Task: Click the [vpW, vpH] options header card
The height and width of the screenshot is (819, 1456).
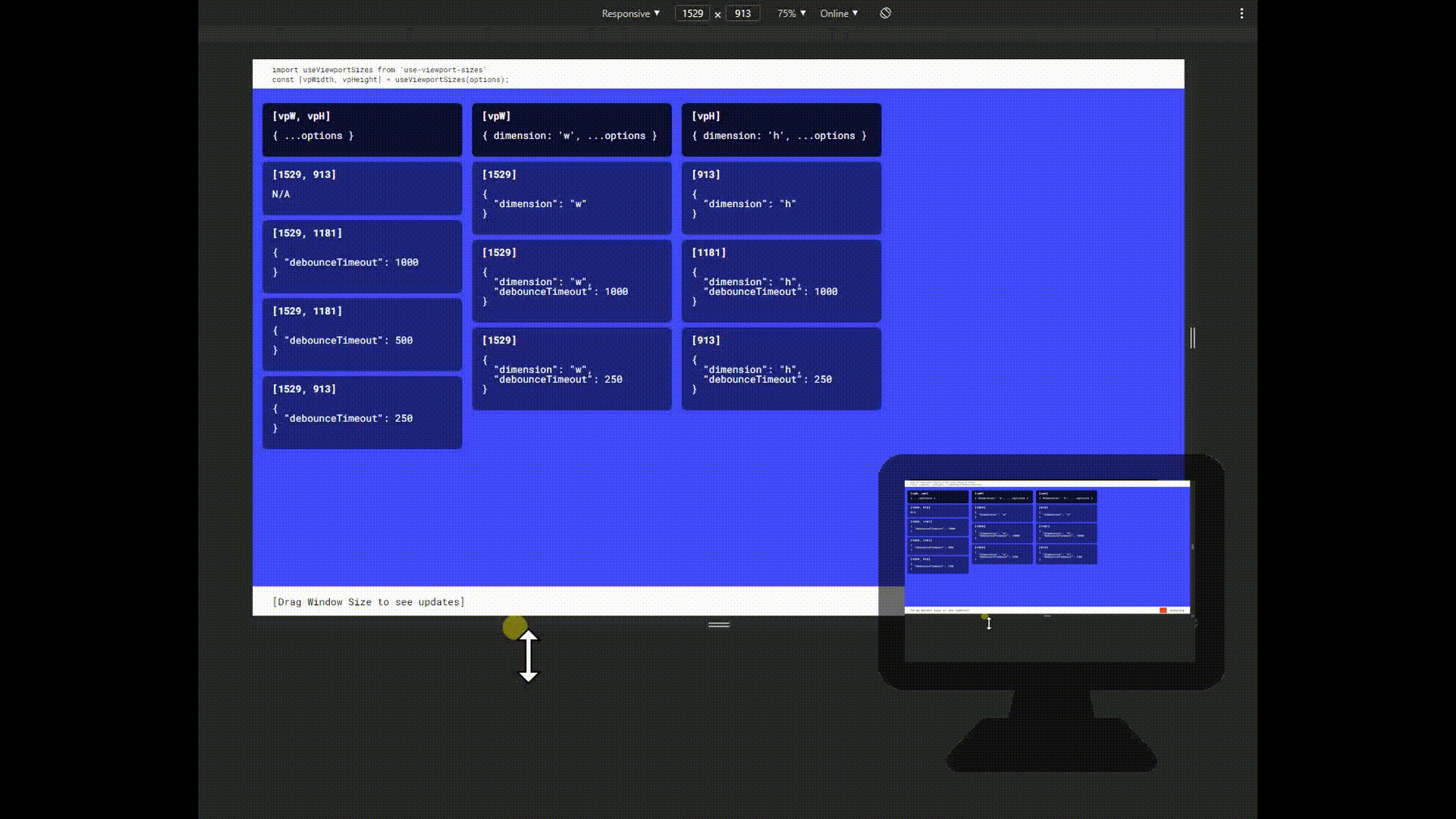Action: (362, 130)
